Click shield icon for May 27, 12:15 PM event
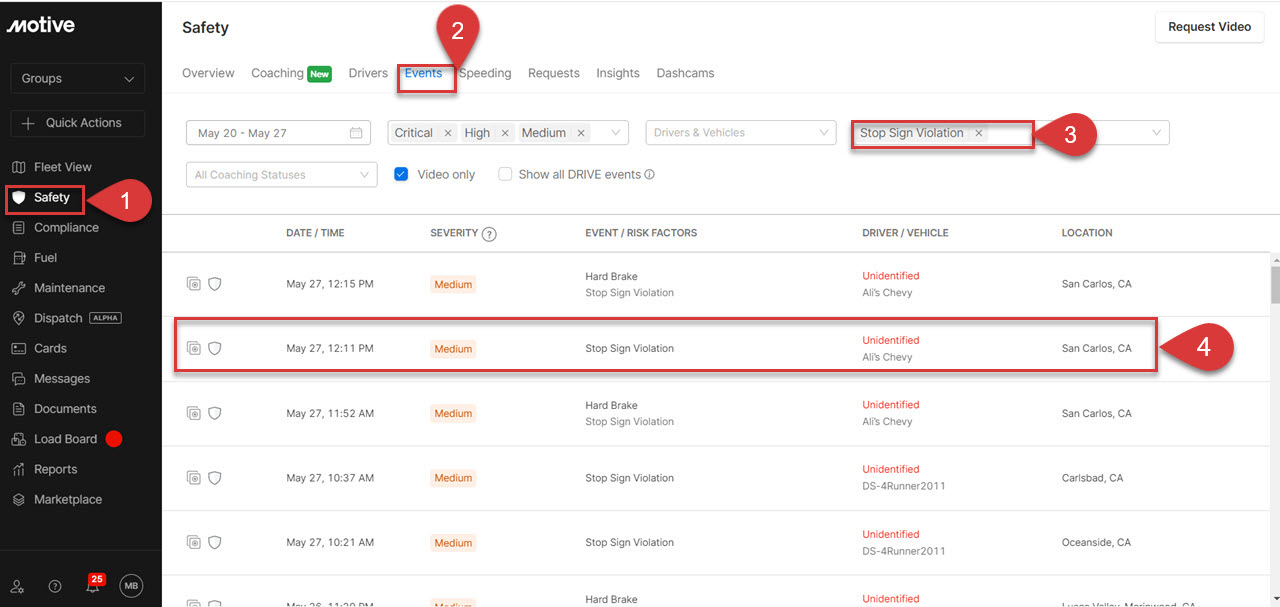1280x607 pixels. click(214, 284)
